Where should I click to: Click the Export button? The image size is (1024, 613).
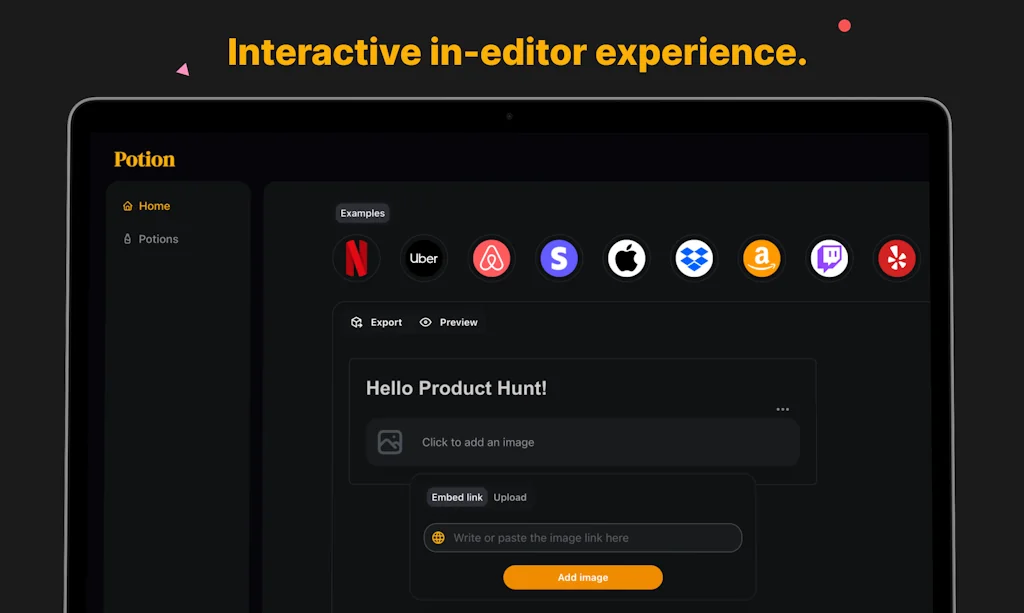pyautogui.click(x=377, y=322)
